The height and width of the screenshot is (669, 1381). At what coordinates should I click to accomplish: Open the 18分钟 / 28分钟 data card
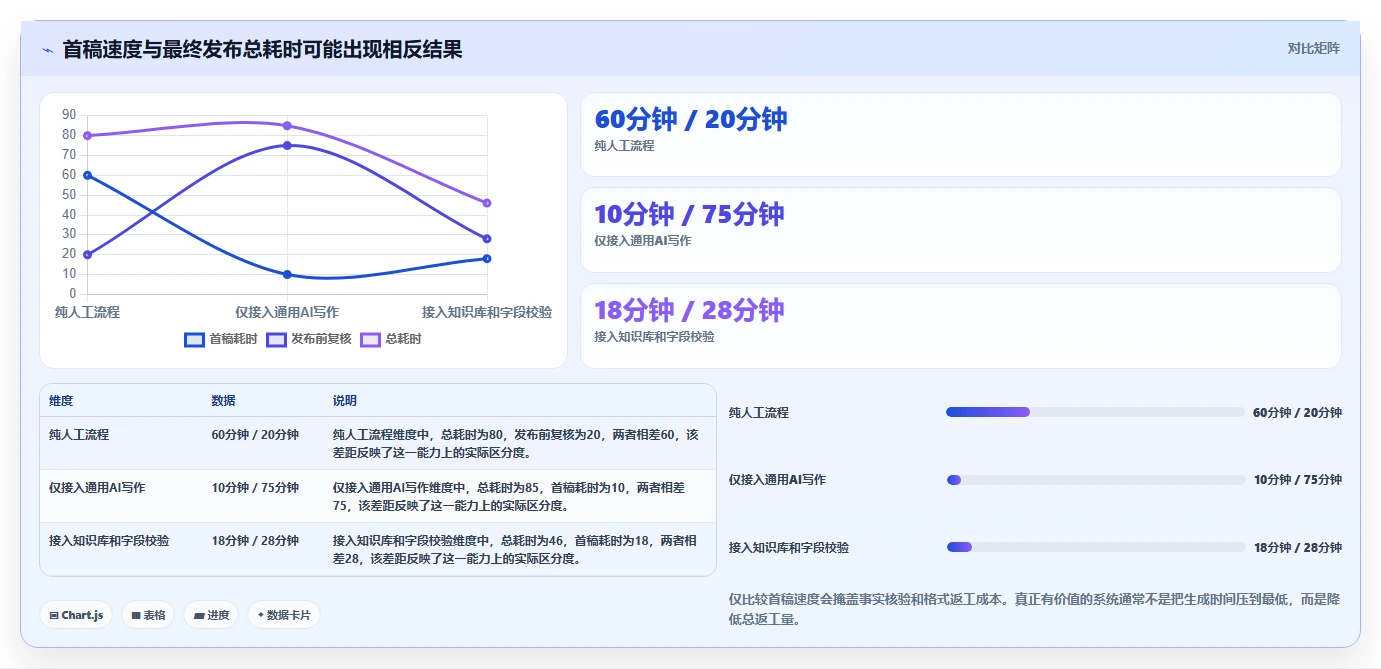point(960,326)
